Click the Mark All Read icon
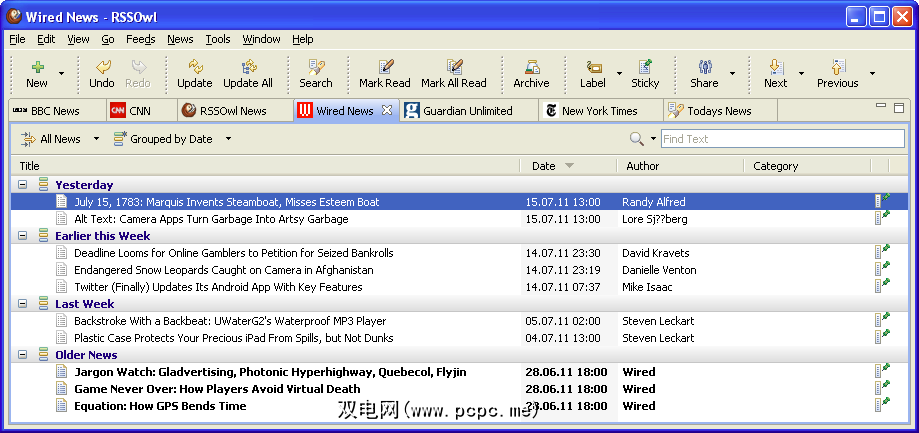 click(453, 68)
